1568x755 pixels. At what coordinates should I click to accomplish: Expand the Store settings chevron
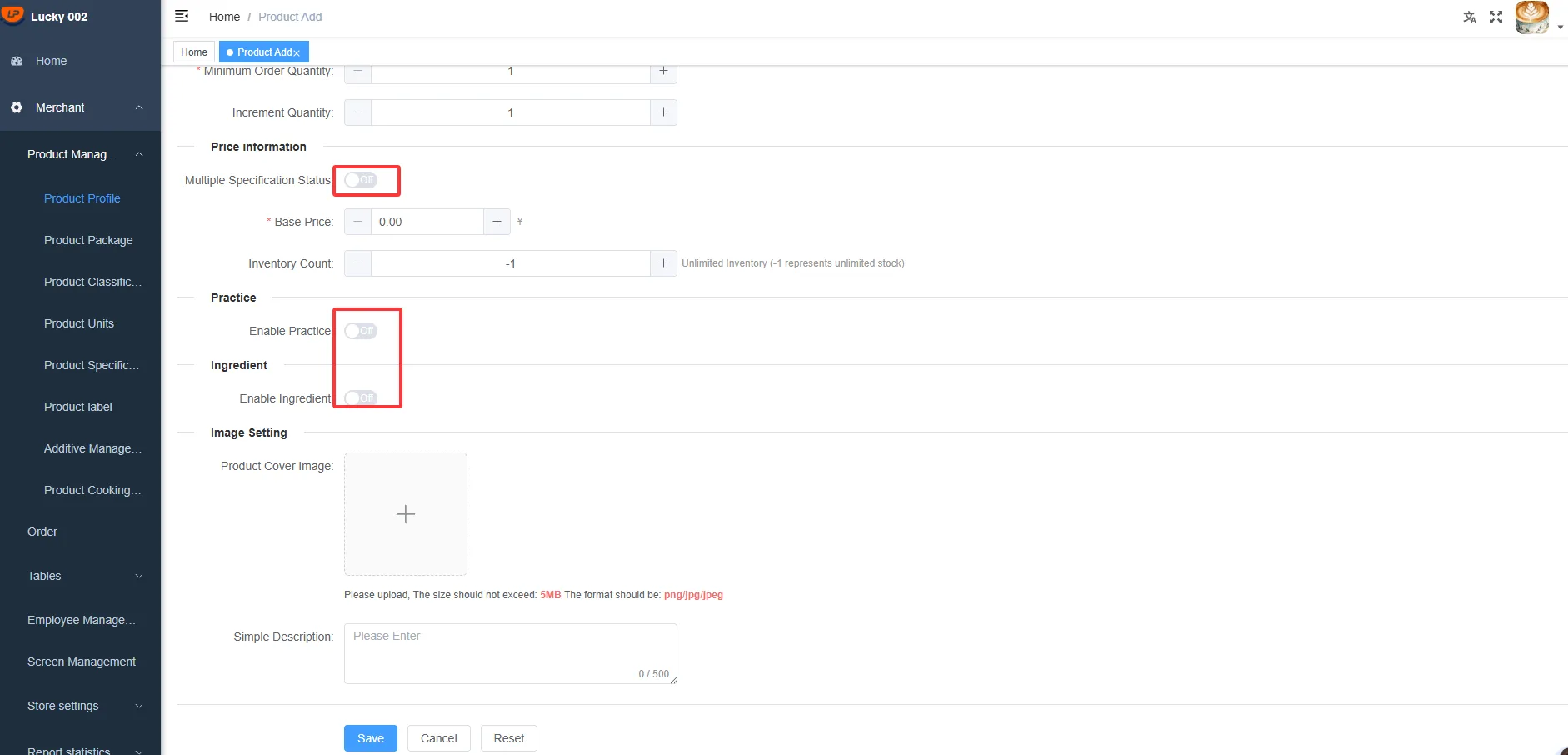point(139,706)
